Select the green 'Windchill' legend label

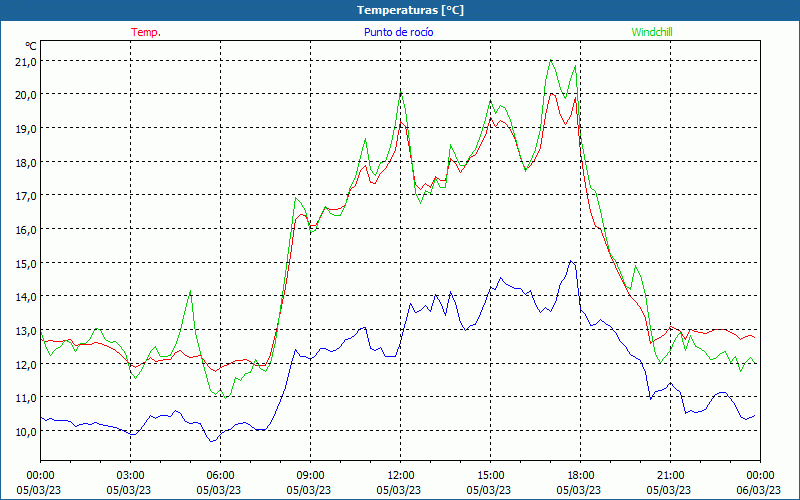[x=652, y=32]
